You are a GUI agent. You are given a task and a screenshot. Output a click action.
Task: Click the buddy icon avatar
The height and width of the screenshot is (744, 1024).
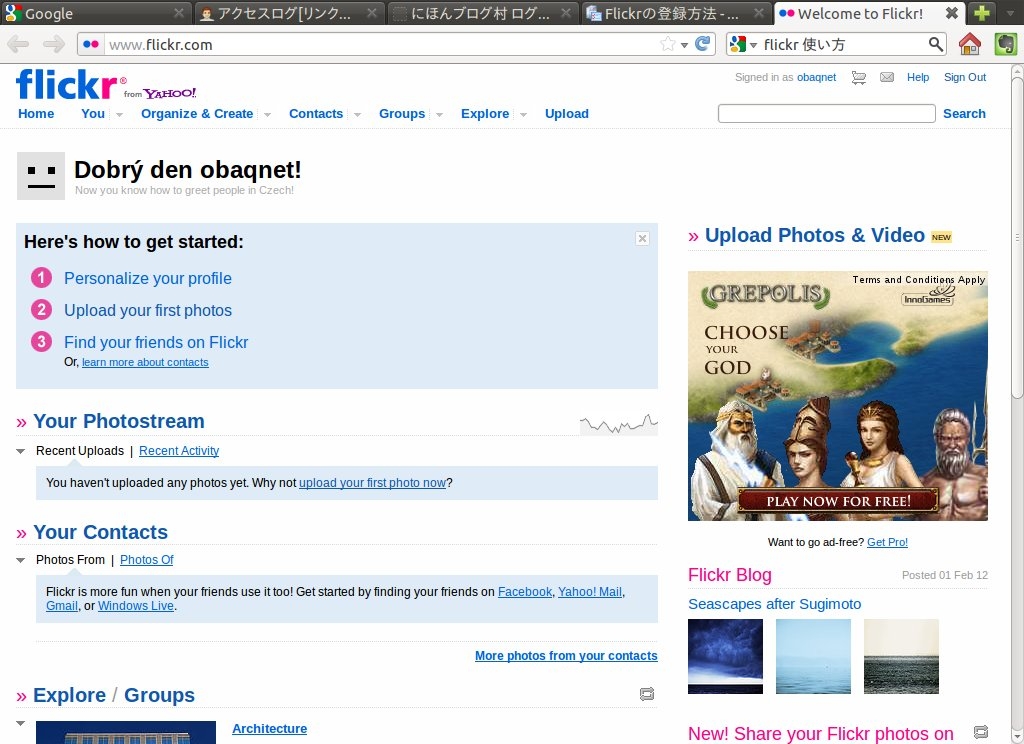[40, 176]
